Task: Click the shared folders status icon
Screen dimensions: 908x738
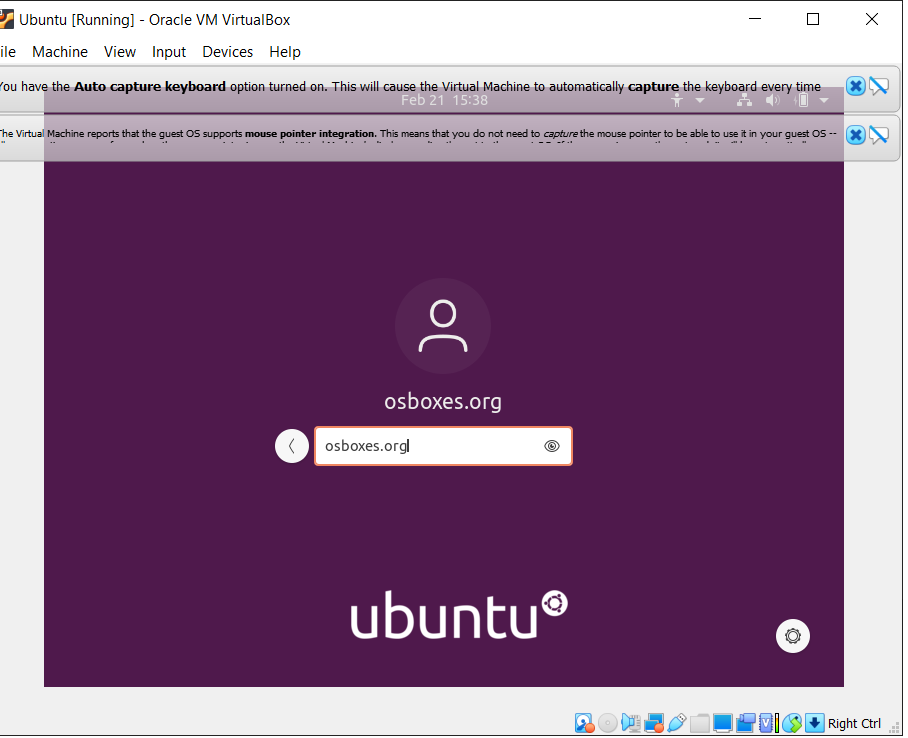Action: pyautogui.click(x=700, y=723)
